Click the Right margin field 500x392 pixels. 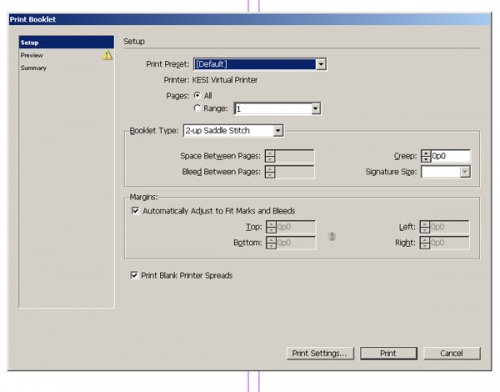point(449,242)
